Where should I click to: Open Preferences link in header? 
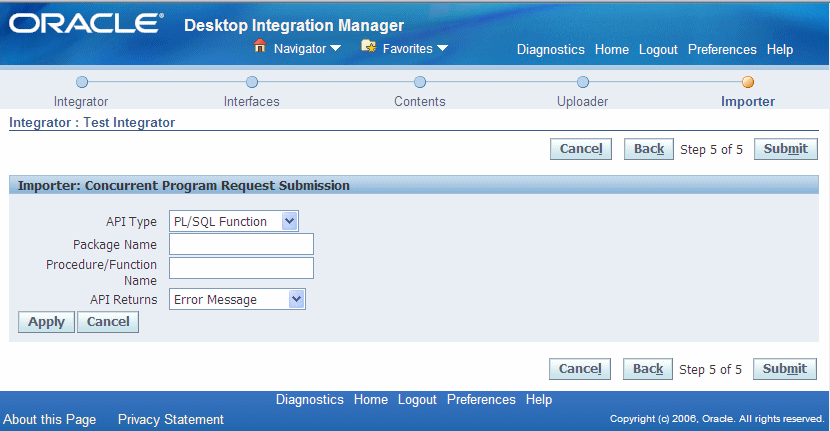(722, 49)
